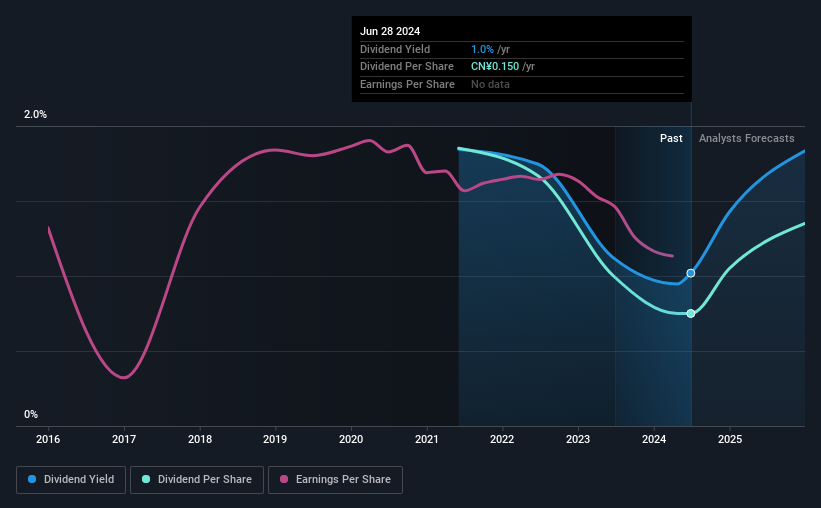Click the Dividend Per Share row label in tooltip
This screenshot has width=821, height=508.
pos(407,67)
